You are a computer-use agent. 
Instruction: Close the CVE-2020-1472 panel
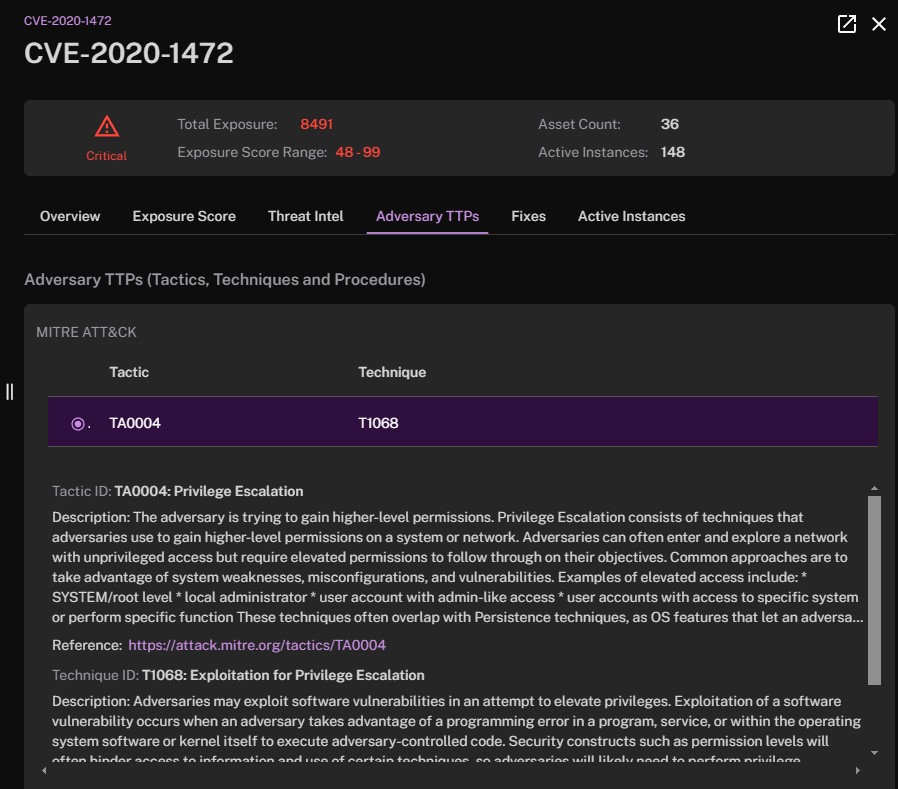pyautogui.click(x=879, y=24)
